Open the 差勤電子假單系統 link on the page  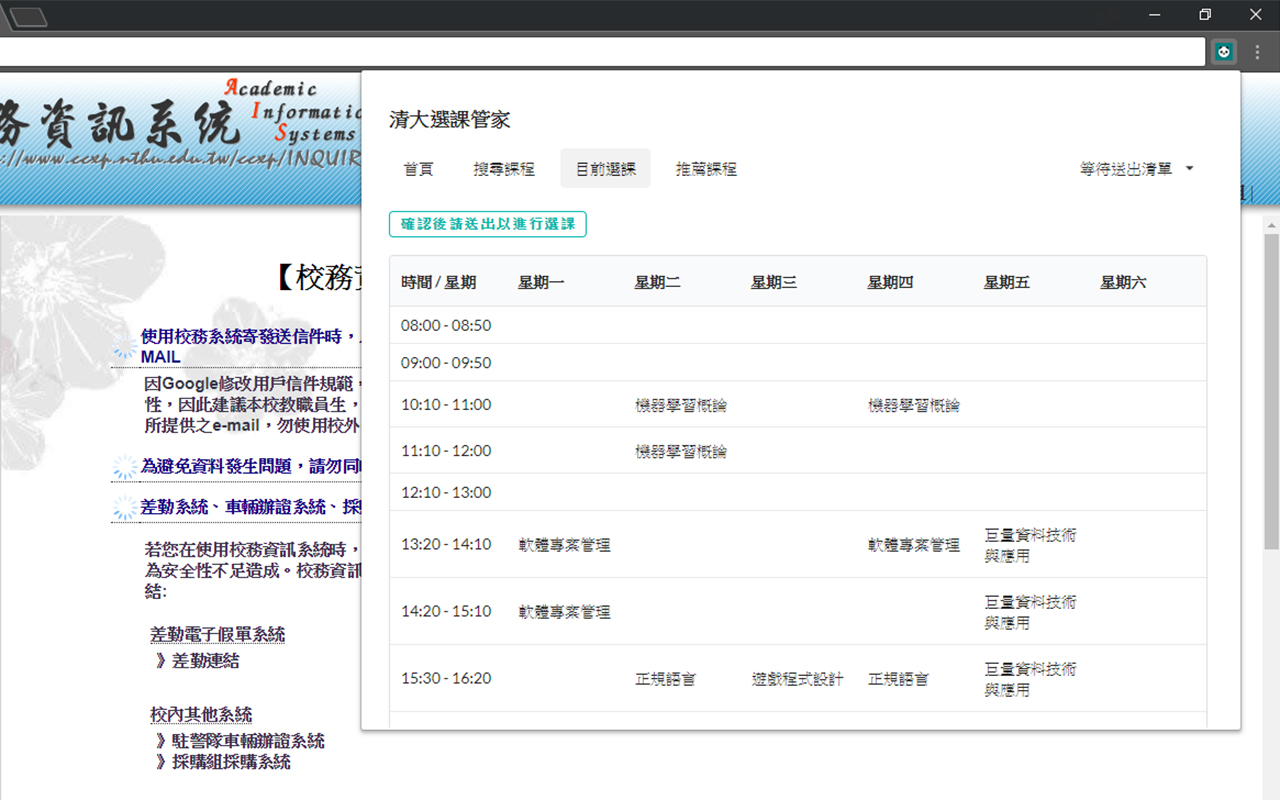coord(218,635)
